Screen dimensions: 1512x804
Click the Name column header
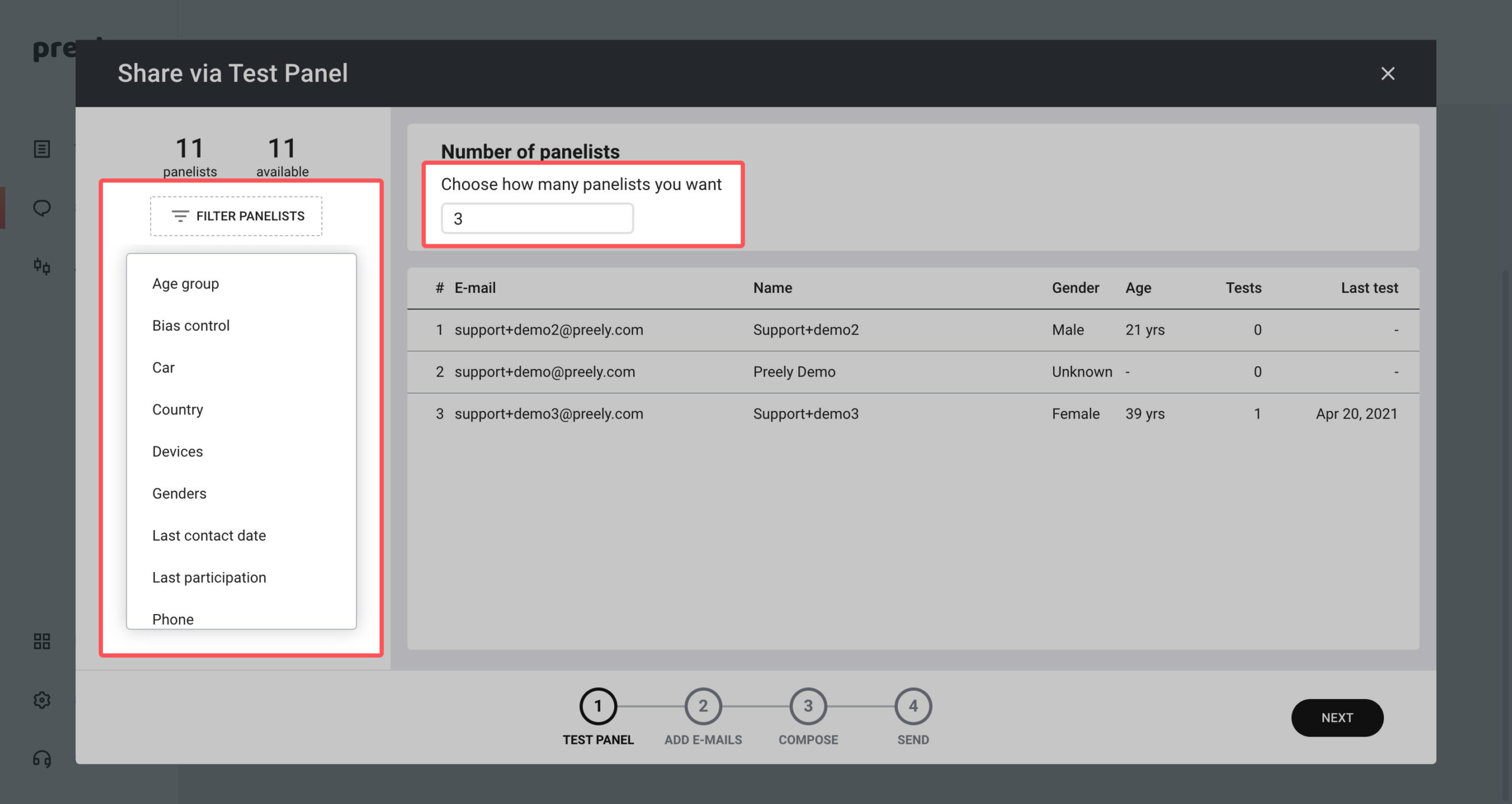pyautogui.click(x=773, y=288)
